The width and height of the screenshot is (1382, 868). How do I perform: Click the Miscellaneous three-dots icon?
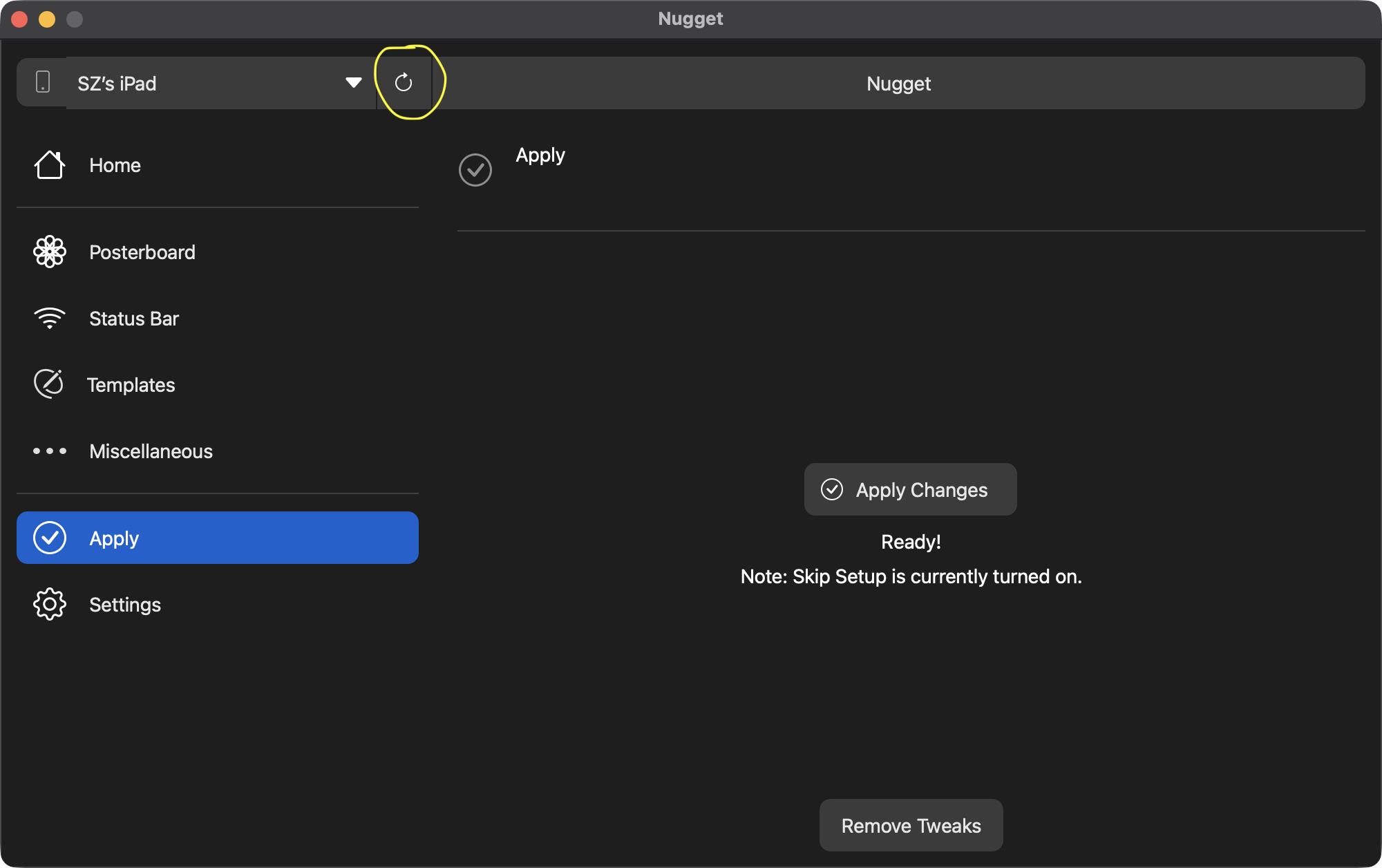50,451
